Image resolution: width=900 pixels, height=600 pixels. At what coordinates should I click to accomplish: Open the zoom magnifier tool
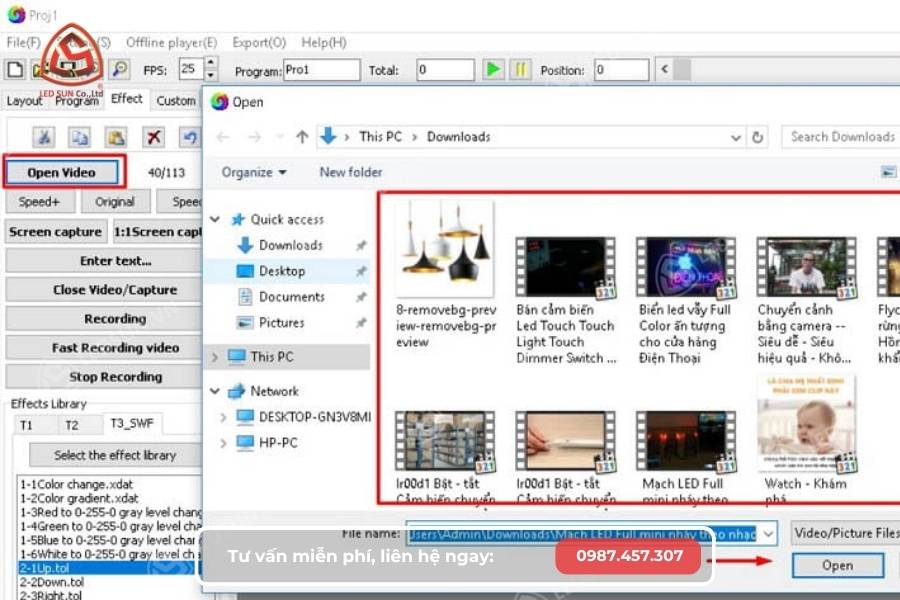pyautogui.click(x=120, y=70)
